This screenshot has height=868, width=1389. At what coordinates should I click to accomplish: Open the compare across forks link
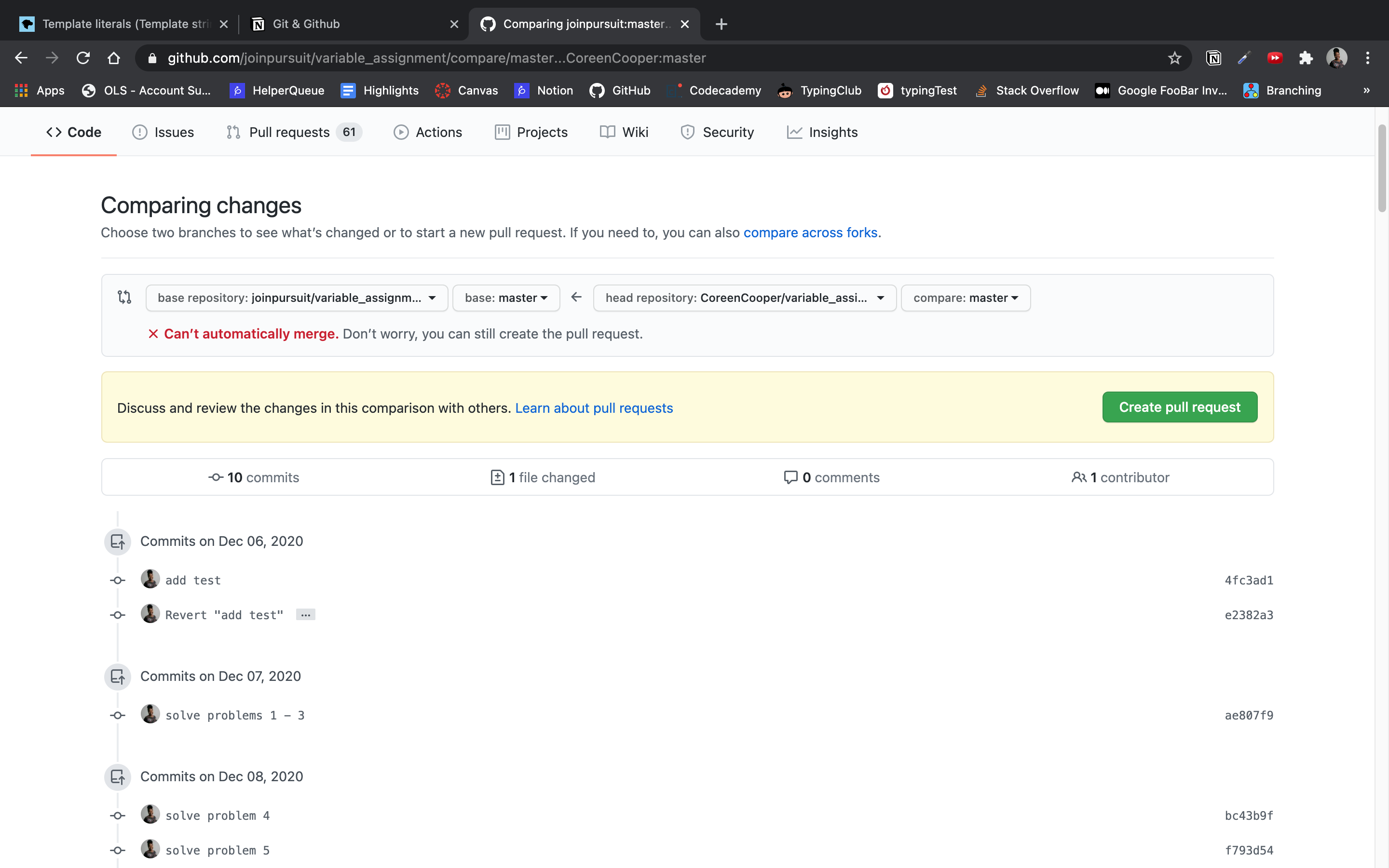click(810, 232)
